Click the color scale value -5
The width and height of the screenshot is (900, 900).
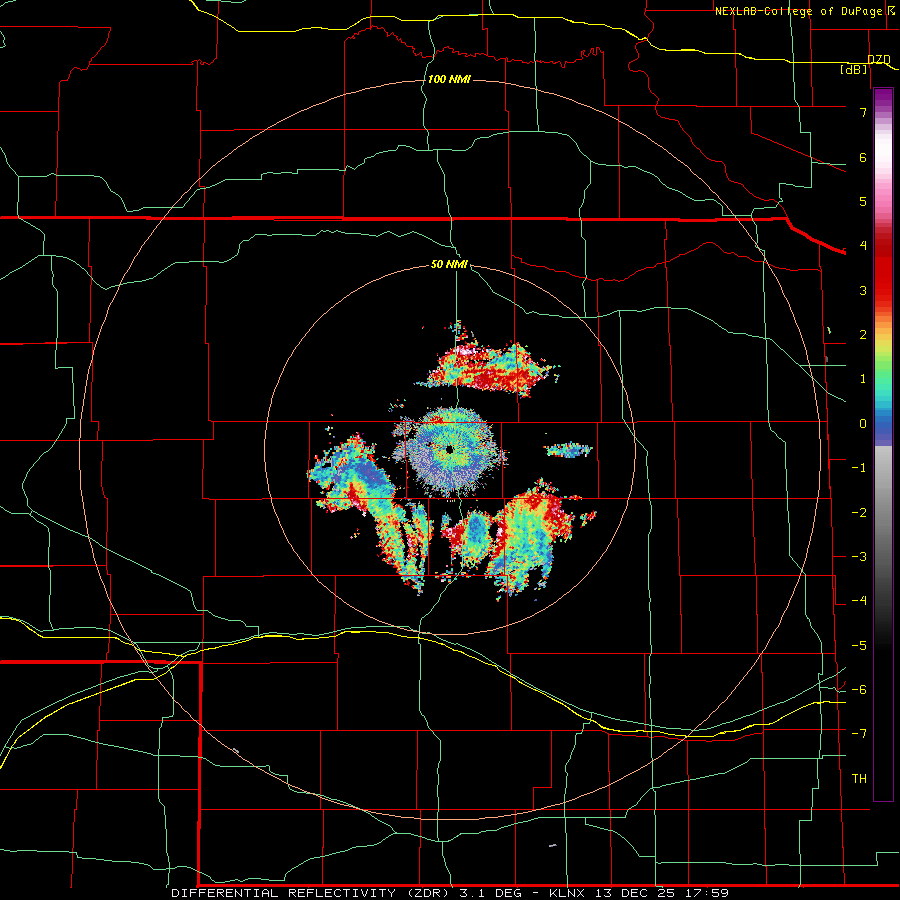859,646
